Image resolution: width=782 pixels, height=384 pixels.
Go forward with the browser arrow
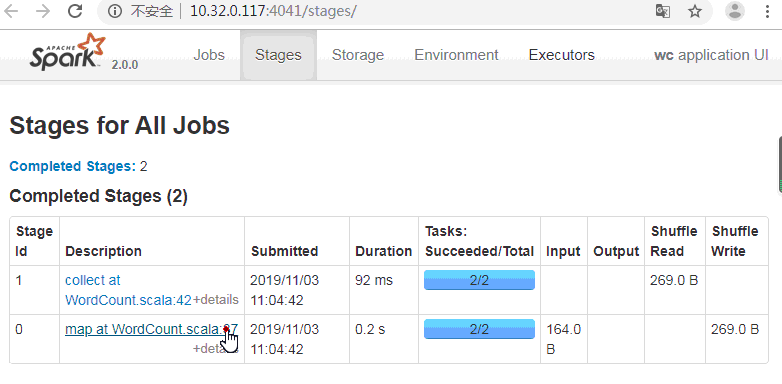43,11
